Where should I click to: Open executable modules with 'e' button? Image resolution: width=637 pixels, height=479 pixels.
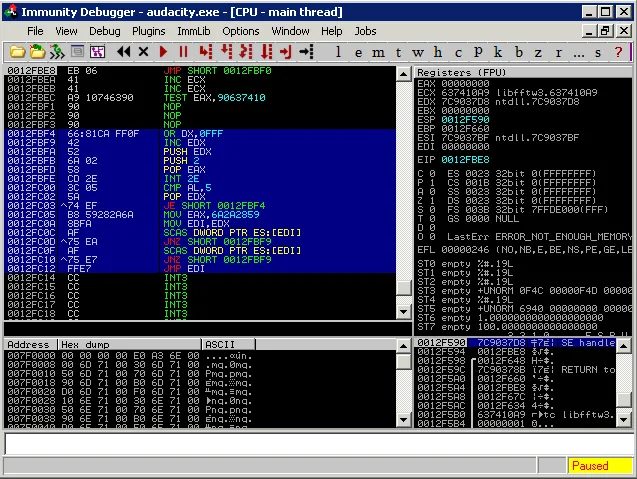[360, 51]
